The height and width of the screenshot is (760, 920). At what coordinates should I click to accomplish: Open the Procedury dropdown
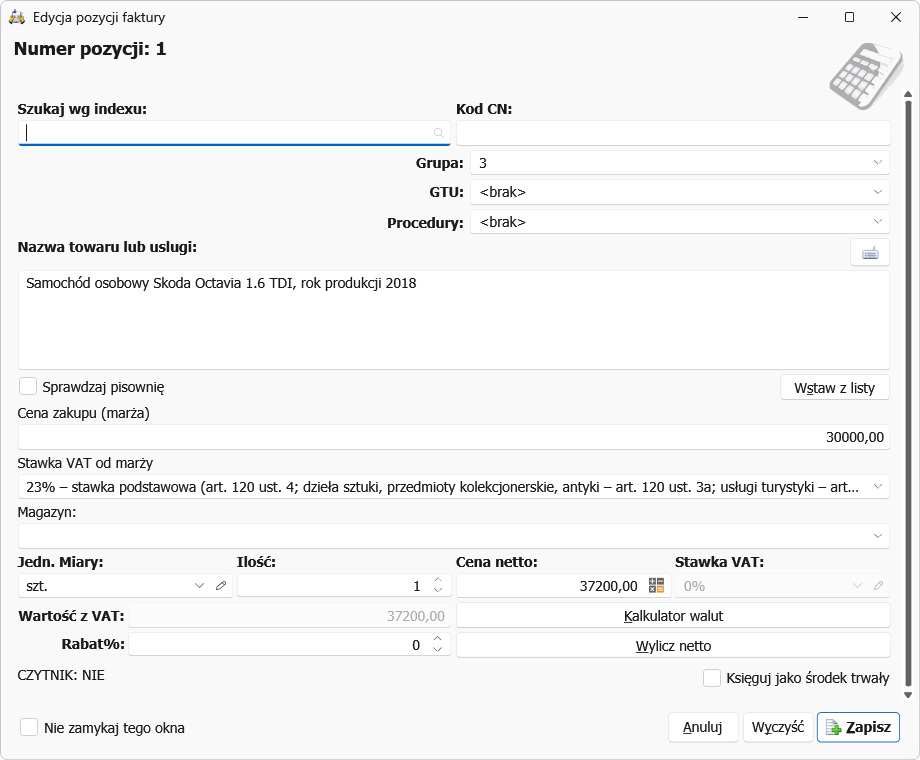(x=878, y=222)
